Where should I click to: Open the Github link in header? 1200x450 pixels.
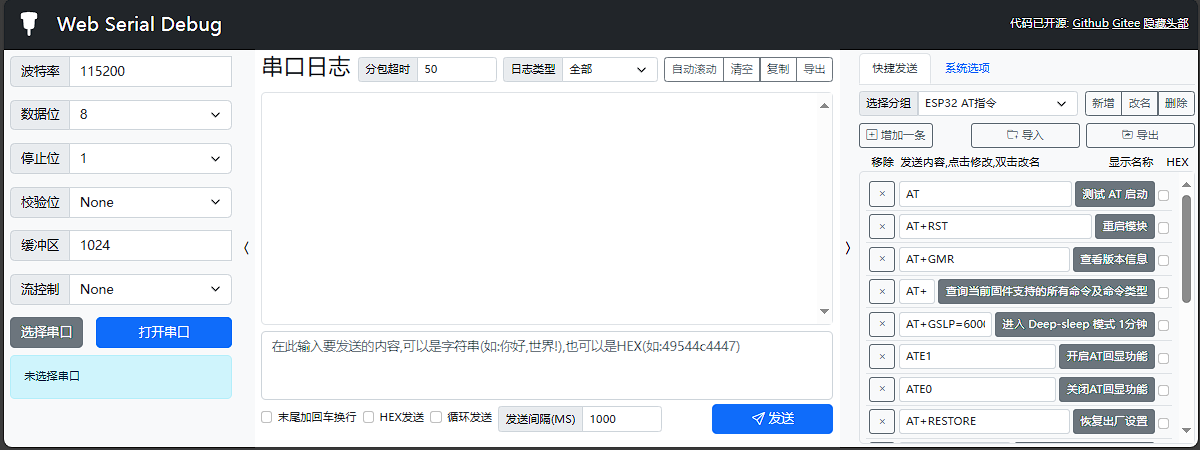coord(1092,24)
